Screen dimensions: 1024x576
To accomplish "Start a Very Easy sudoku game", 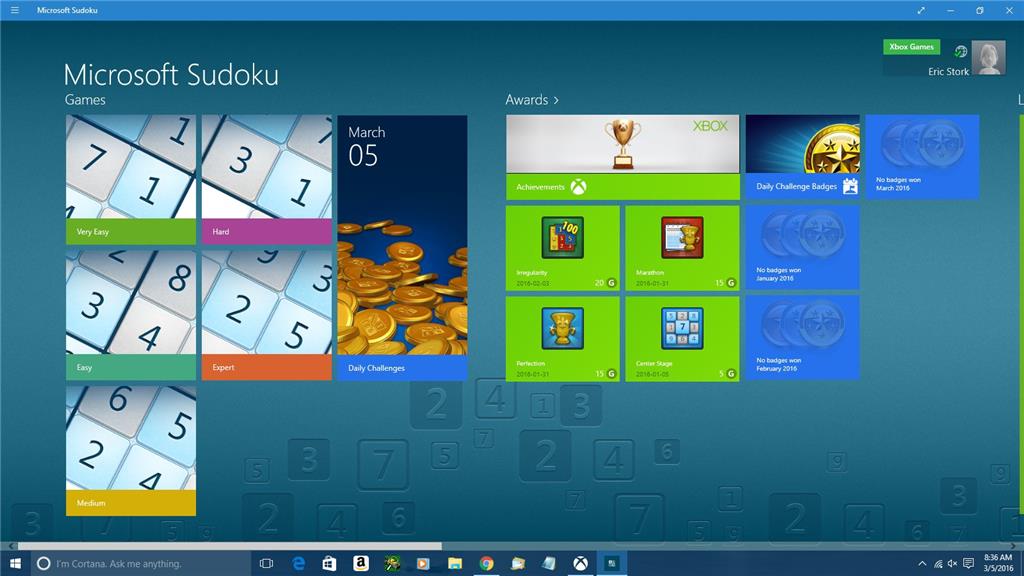I will click(x=131, y=180).
